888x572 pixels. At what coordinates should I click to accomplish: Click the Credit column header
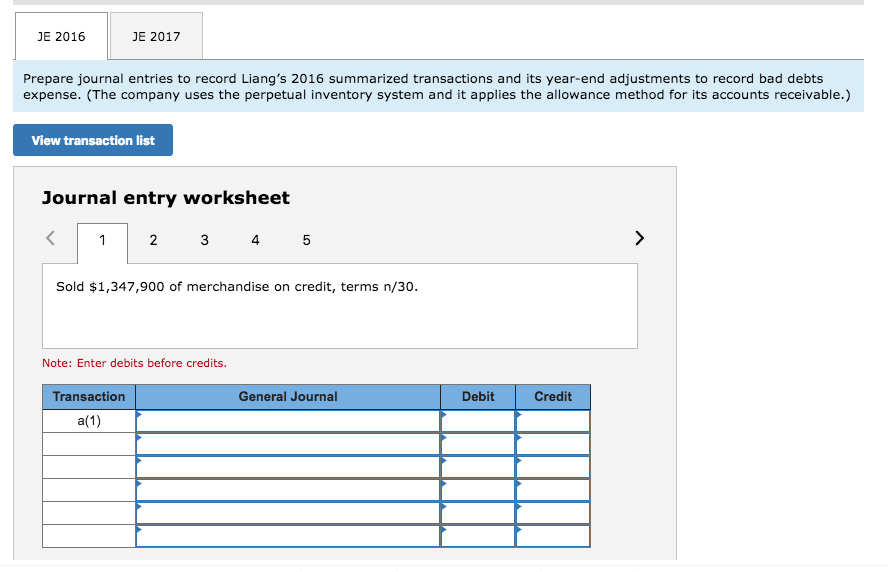click(x=553, y=396)
